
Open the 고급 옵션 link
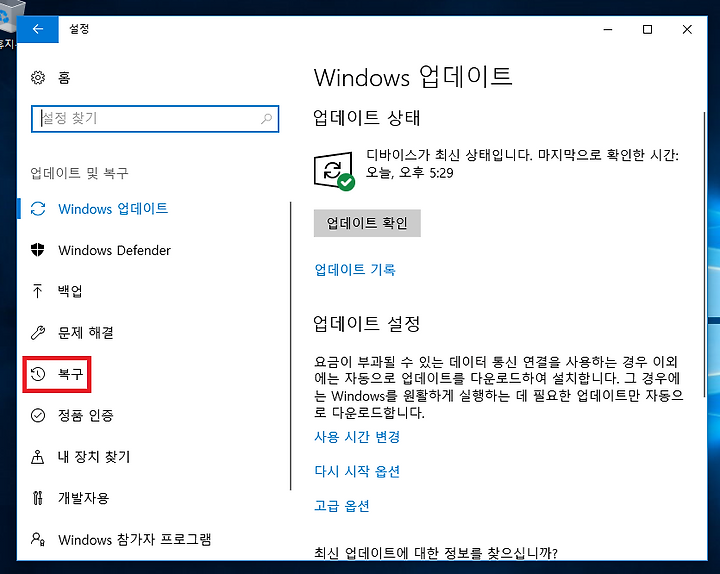[342, 506]
